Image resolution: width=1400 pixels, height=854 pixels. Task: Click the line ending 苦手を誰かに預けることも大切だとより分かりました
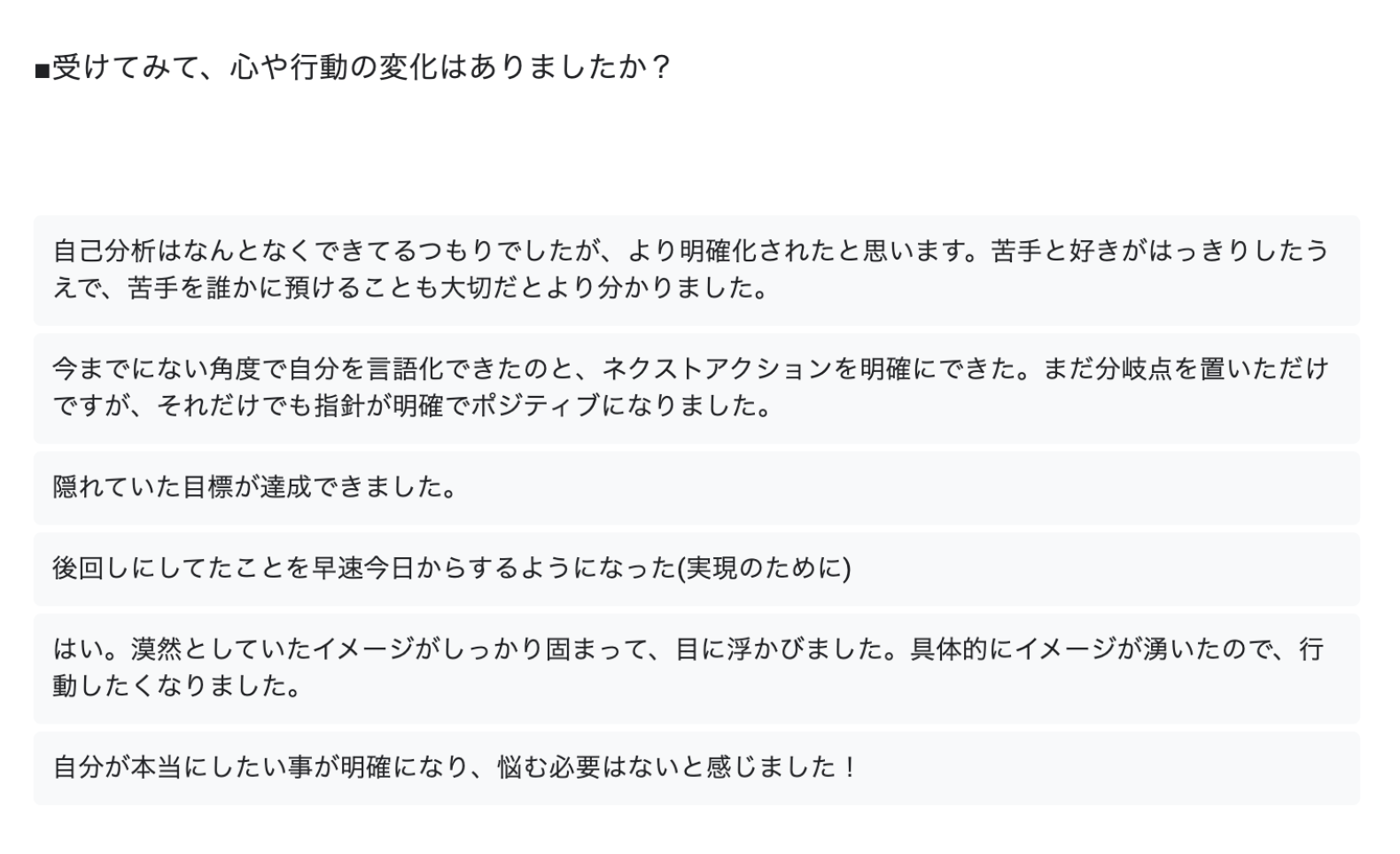[412, 289]
